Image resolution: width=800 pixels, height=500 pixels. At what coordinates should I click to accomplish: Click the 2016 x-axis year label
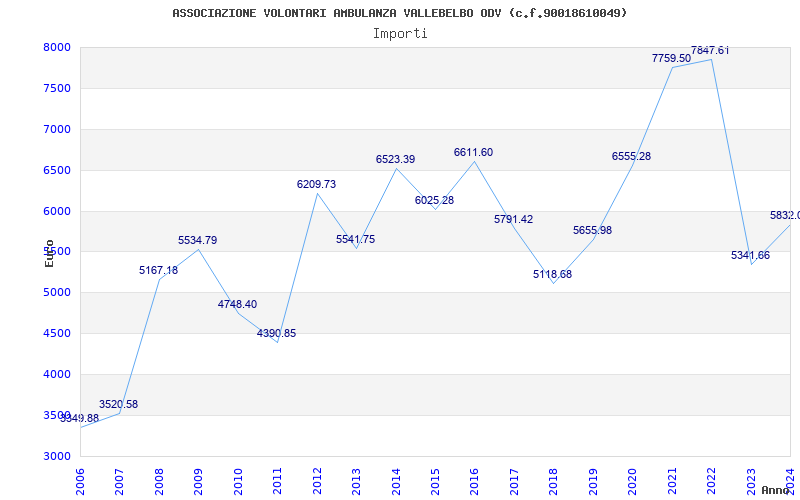coord(474,481)
